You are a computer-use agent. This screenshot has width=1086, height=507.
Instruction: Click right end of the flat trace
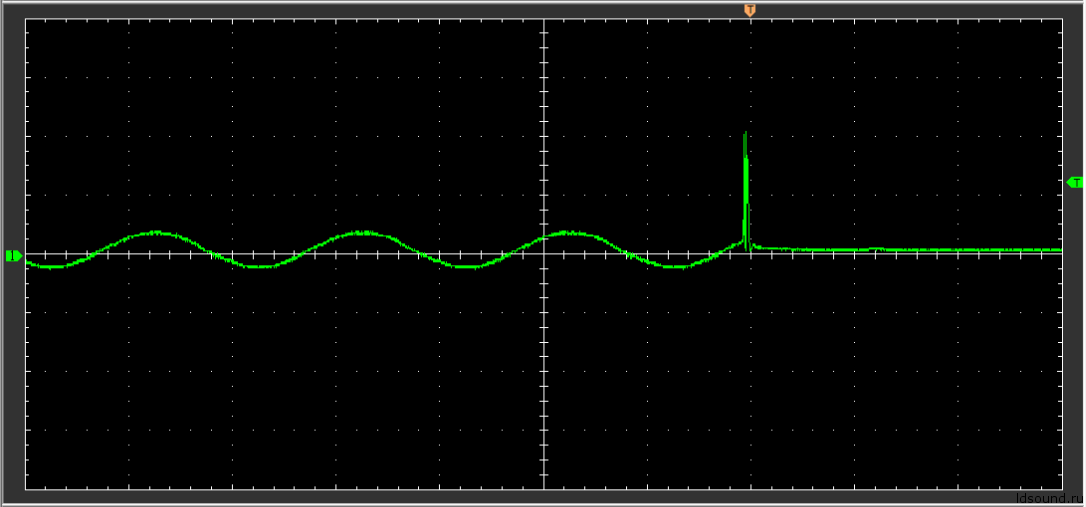(1058, 250)
